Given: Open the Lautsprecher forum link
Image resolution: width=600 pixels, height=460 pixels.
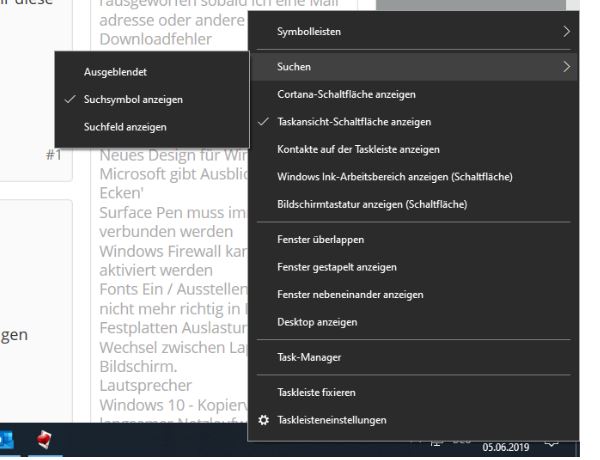Looking at the screenshot, I should point(145,385).
